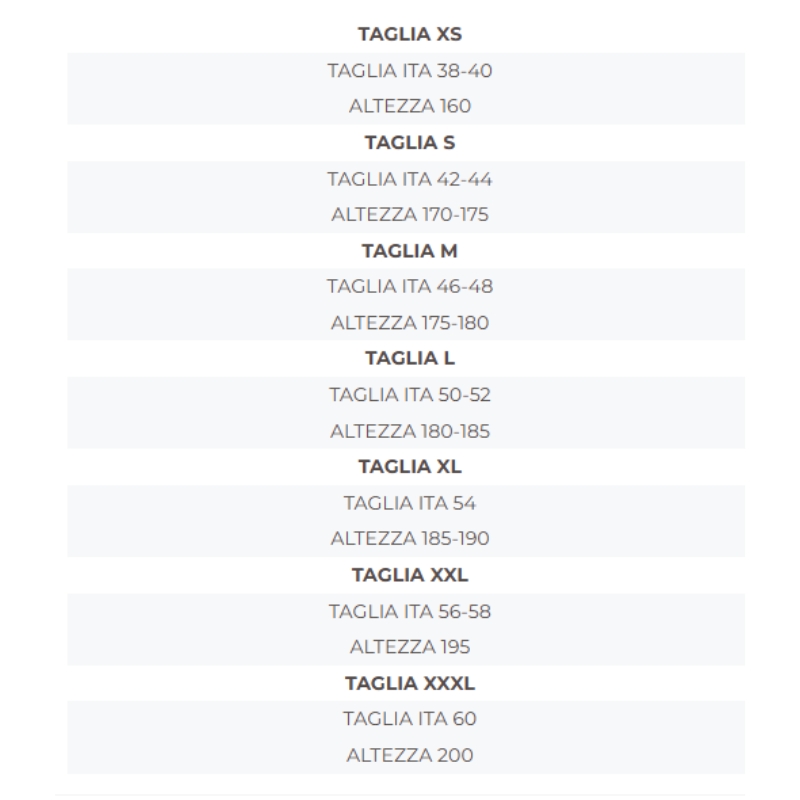Click the ALTEZZA 170-175 text
Viewport: 800px width, 800px height.
410,214
